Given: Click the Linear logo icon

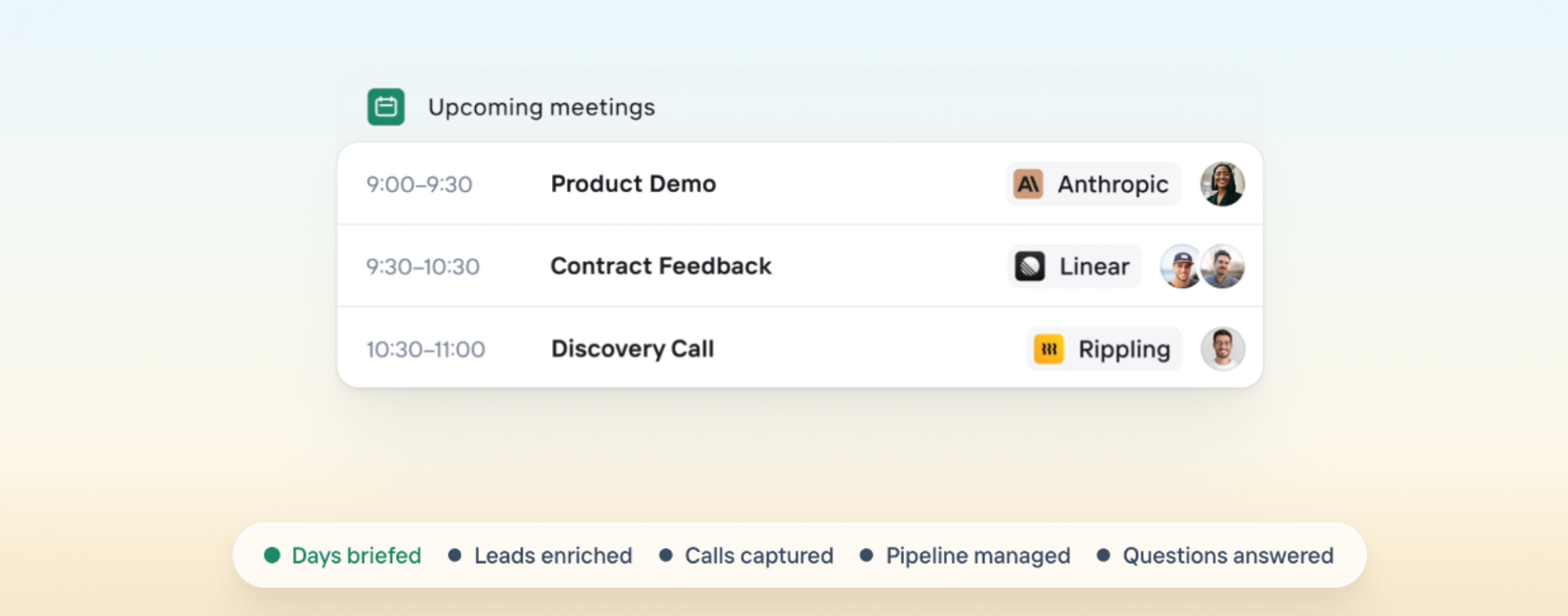Looking at the screenshot, I should coord(1029,266).
